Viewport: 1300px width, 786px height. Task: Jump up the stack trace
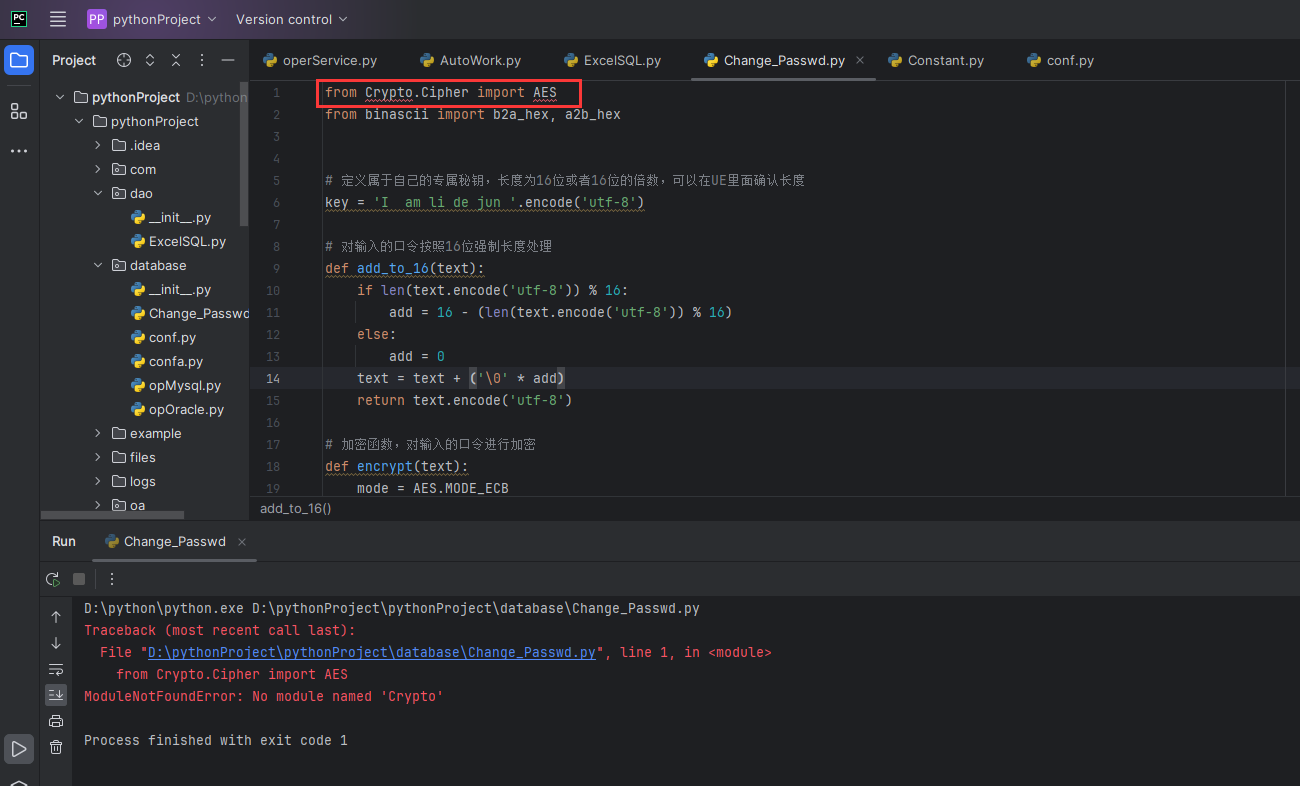(x=56, y=617)
